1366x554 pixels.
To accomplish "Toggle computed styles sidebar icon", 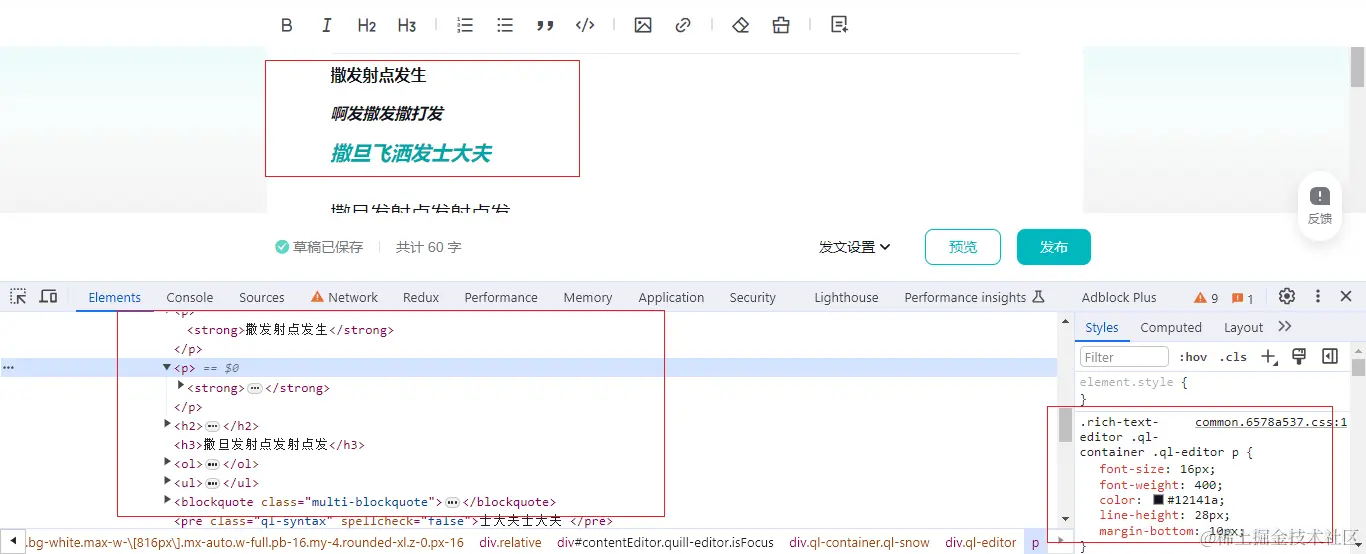I will click(1330, 356).
